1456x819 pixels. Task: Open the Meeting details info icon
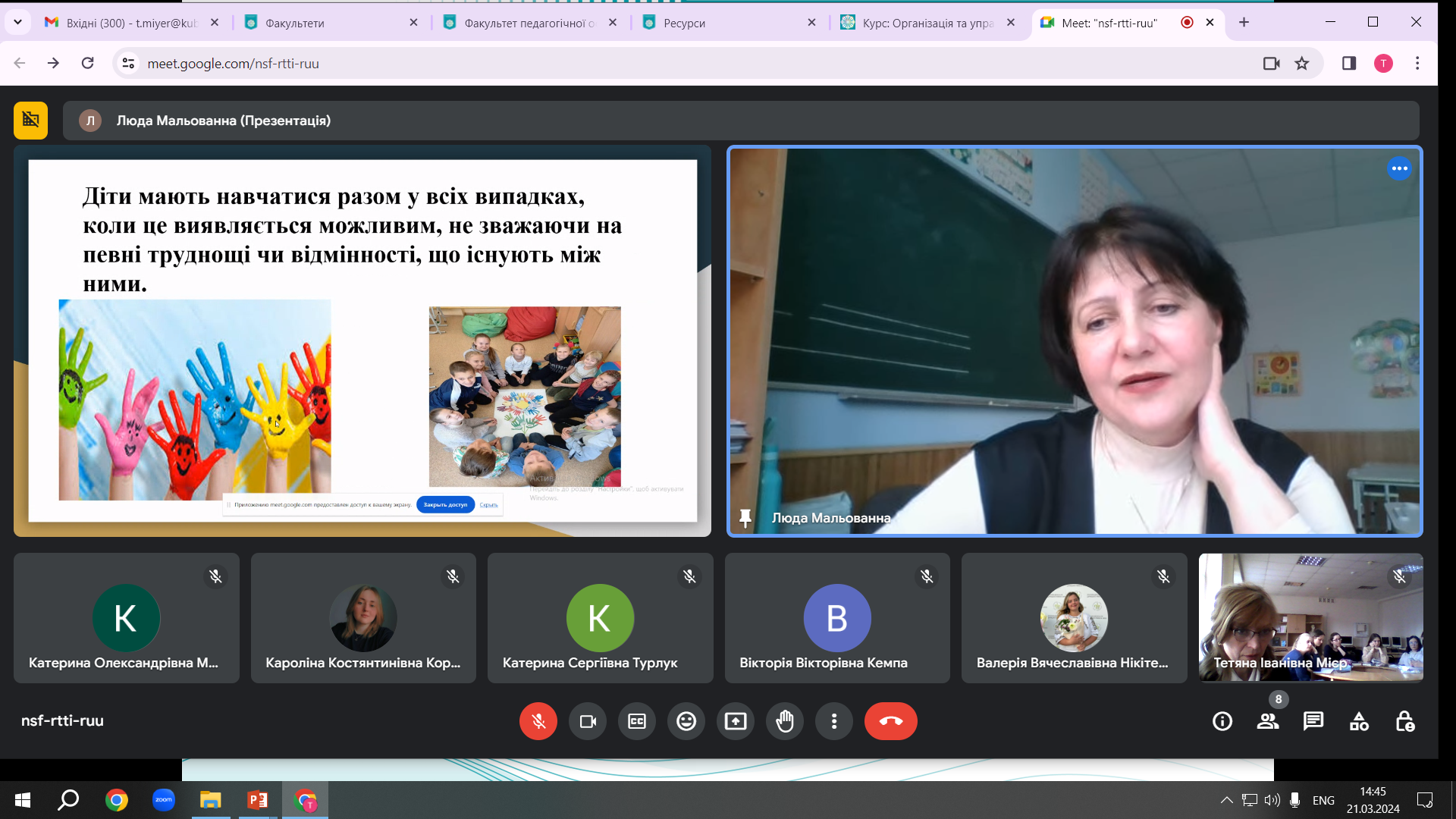click(x=1222, y=721)
